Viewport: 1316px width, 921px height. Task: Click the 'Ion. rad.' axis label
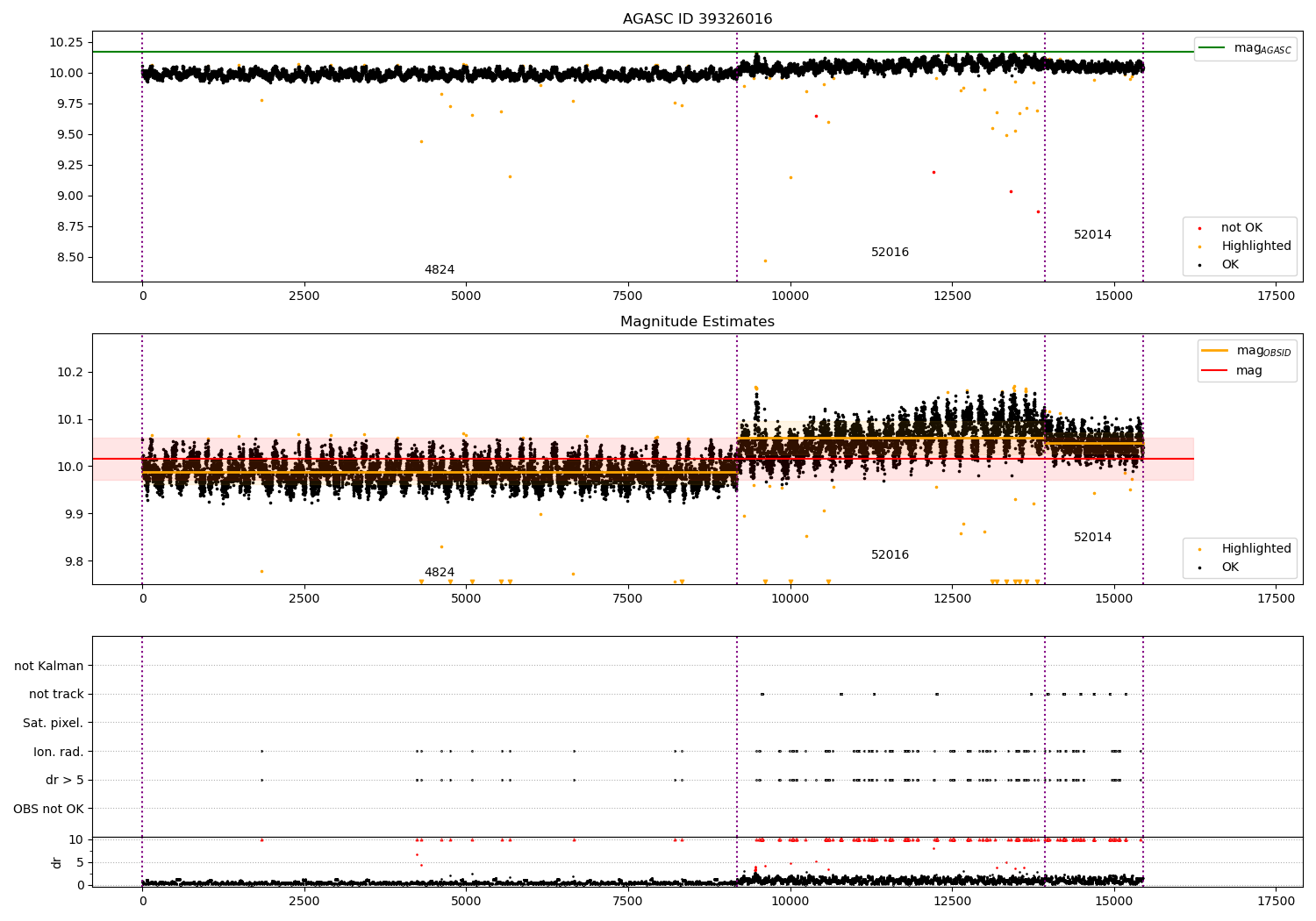pos(59,752)
